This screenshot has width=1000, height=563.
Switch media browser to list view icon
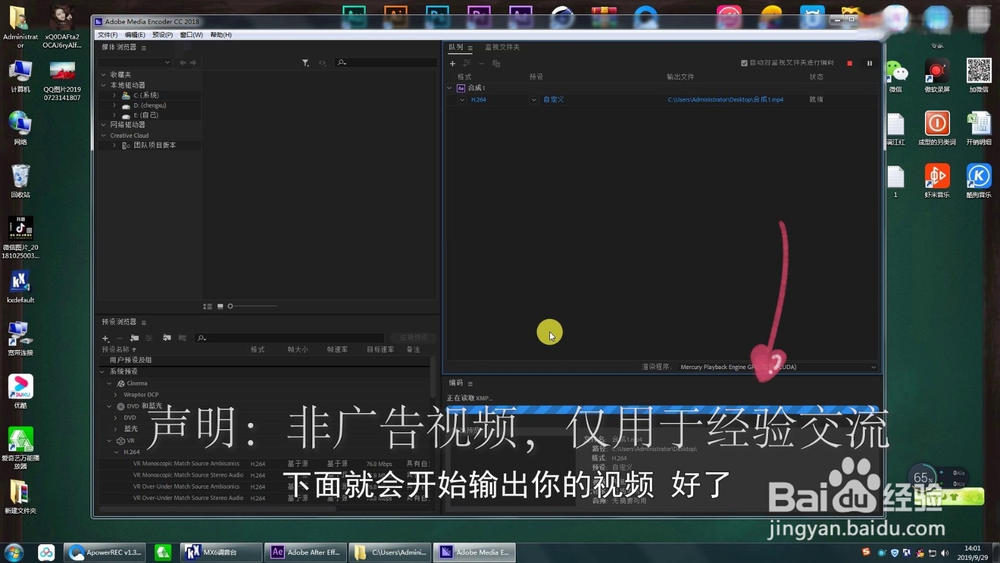(207, 307)
